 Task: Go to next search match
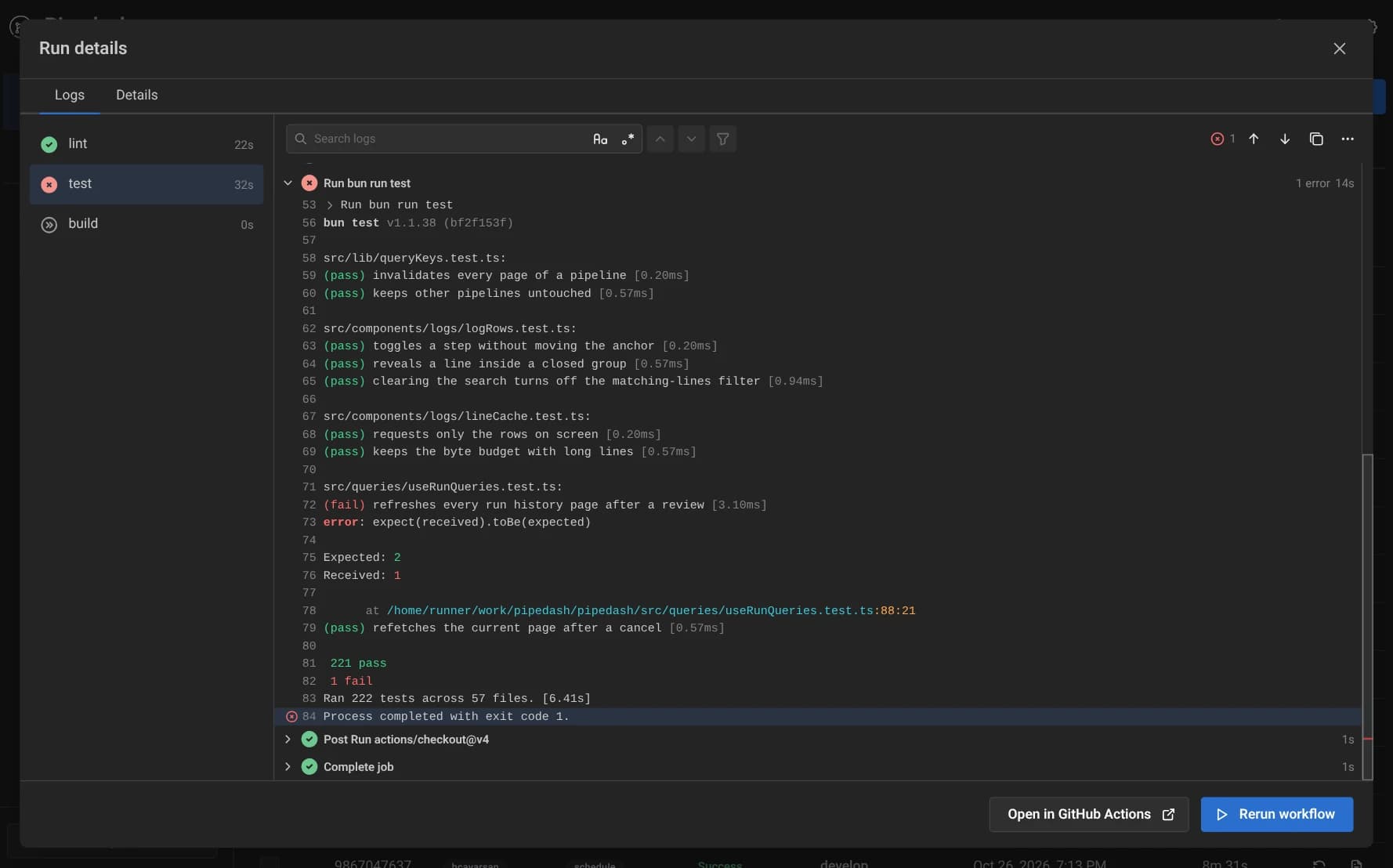point(691,139)
